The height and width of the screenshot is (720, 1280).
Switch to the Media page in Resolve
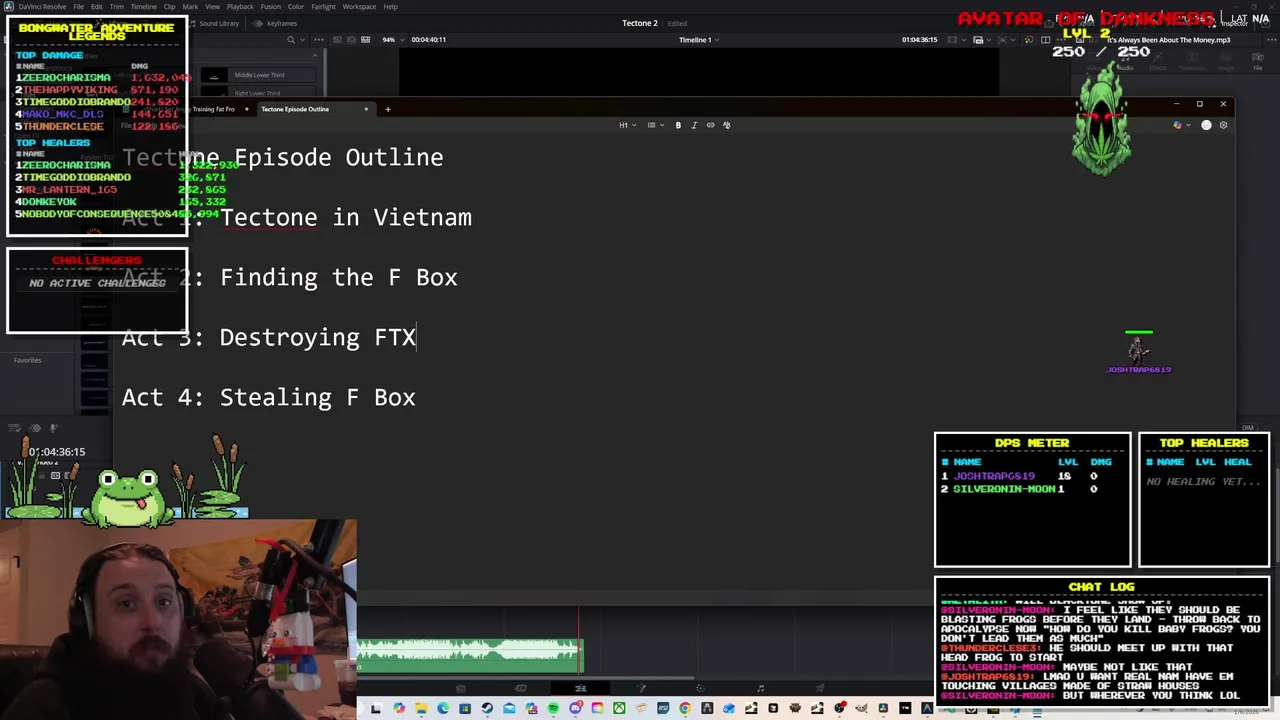point(461,688)
